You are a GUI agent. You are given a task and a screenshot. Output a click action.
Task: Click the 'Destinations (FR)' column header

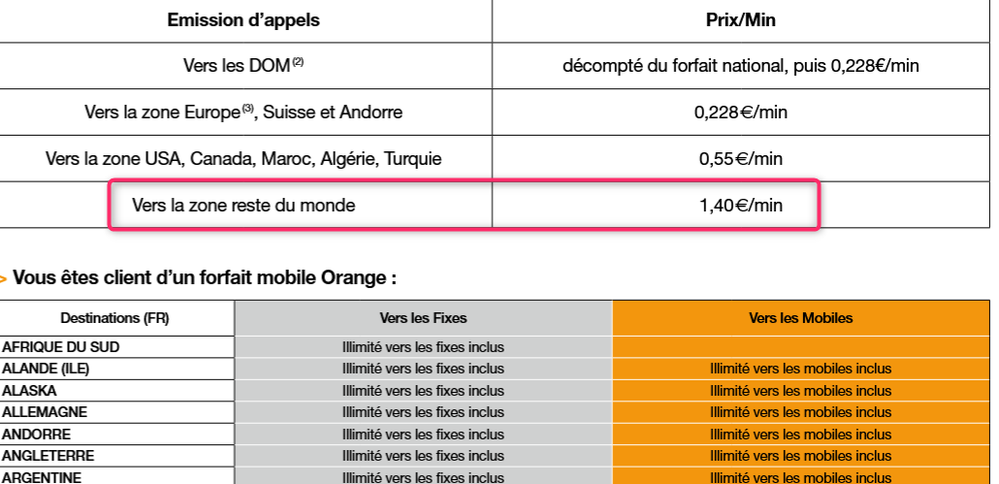(x=115, y=318)
